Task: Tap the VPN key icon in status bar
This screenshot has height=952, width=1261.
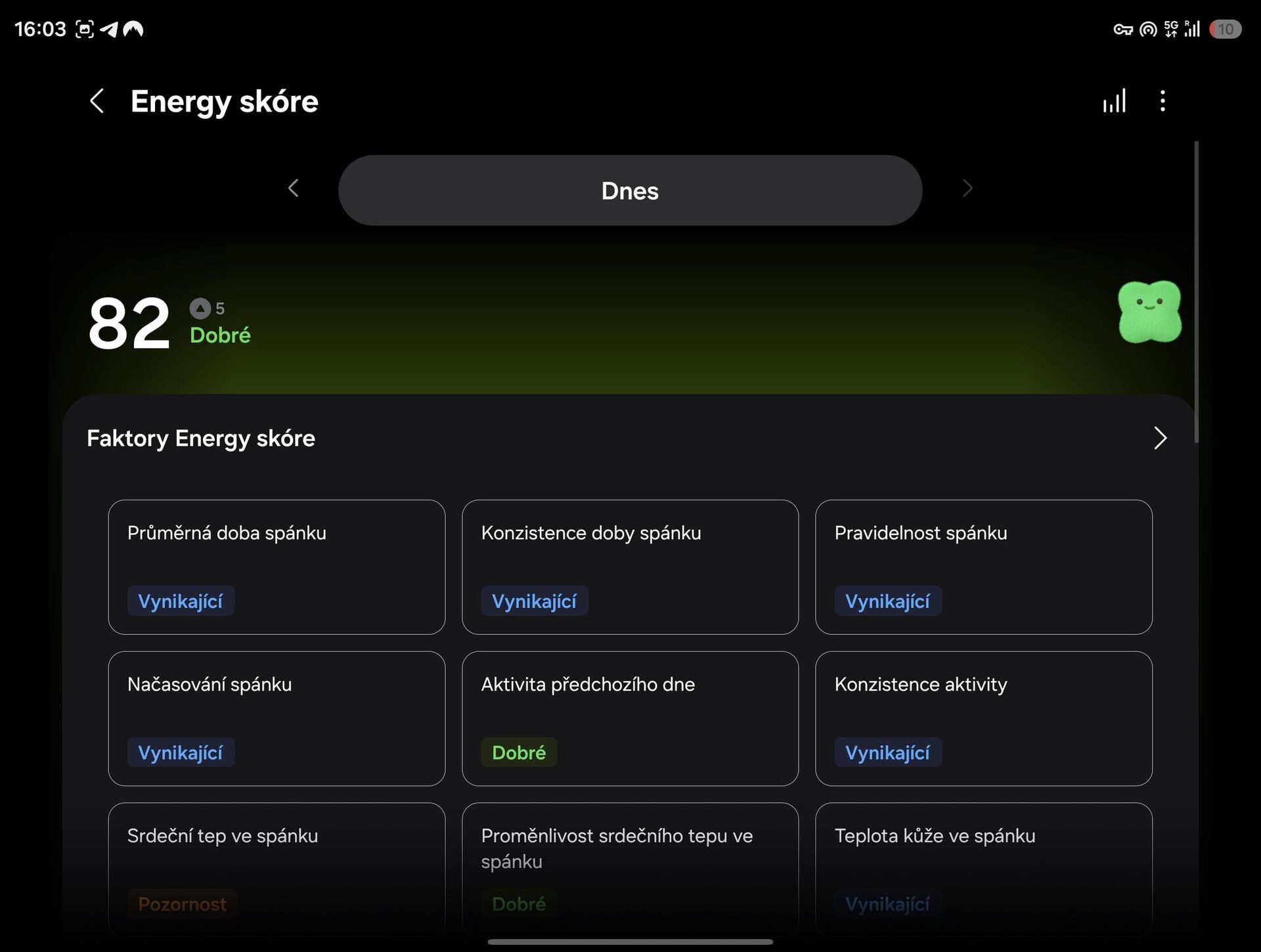Action: pyautogui.click(x=1122, y=30)
